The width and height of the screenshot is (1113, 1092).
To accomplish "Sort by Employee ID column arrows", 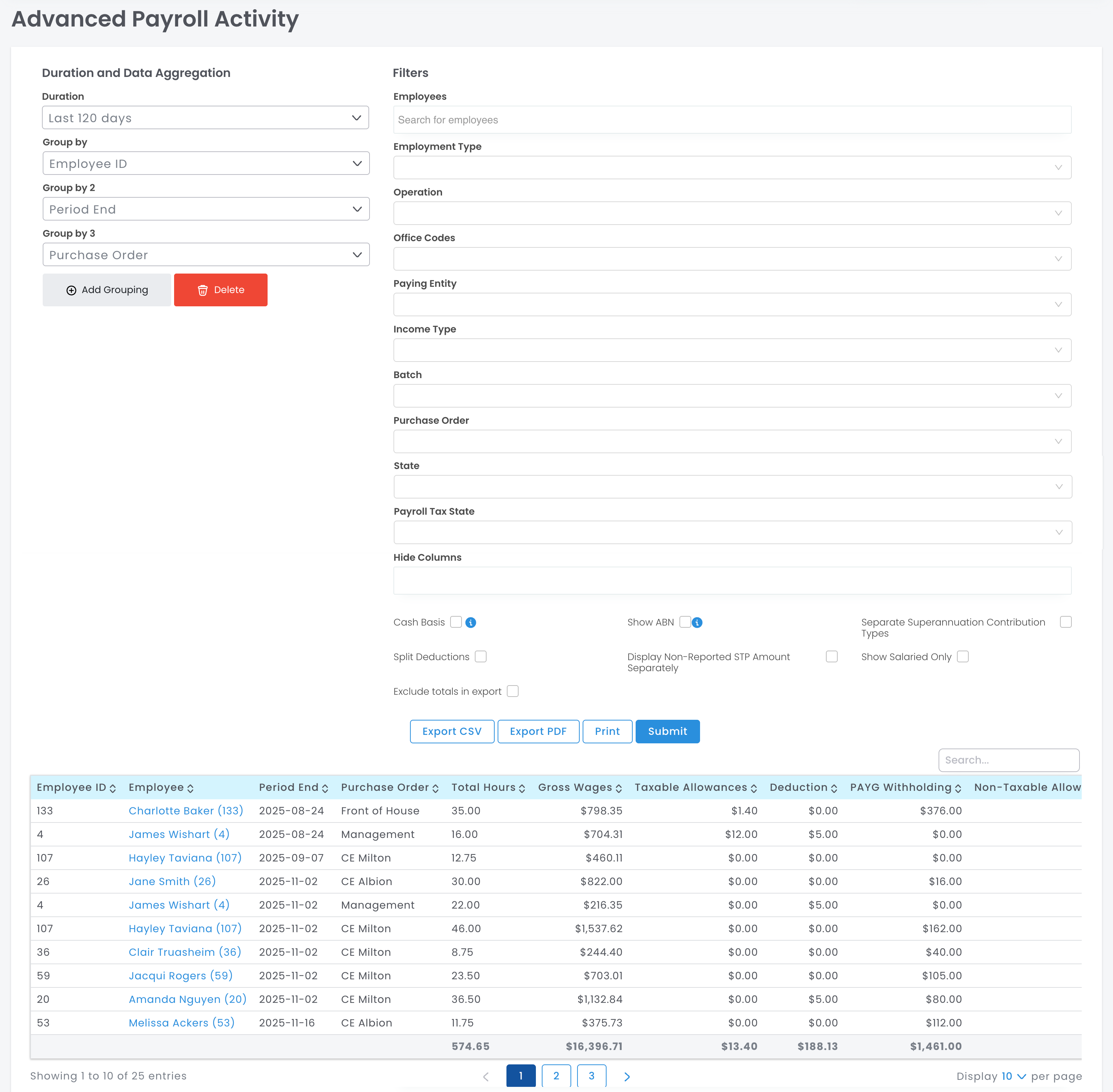I will [x=112, y=788].
